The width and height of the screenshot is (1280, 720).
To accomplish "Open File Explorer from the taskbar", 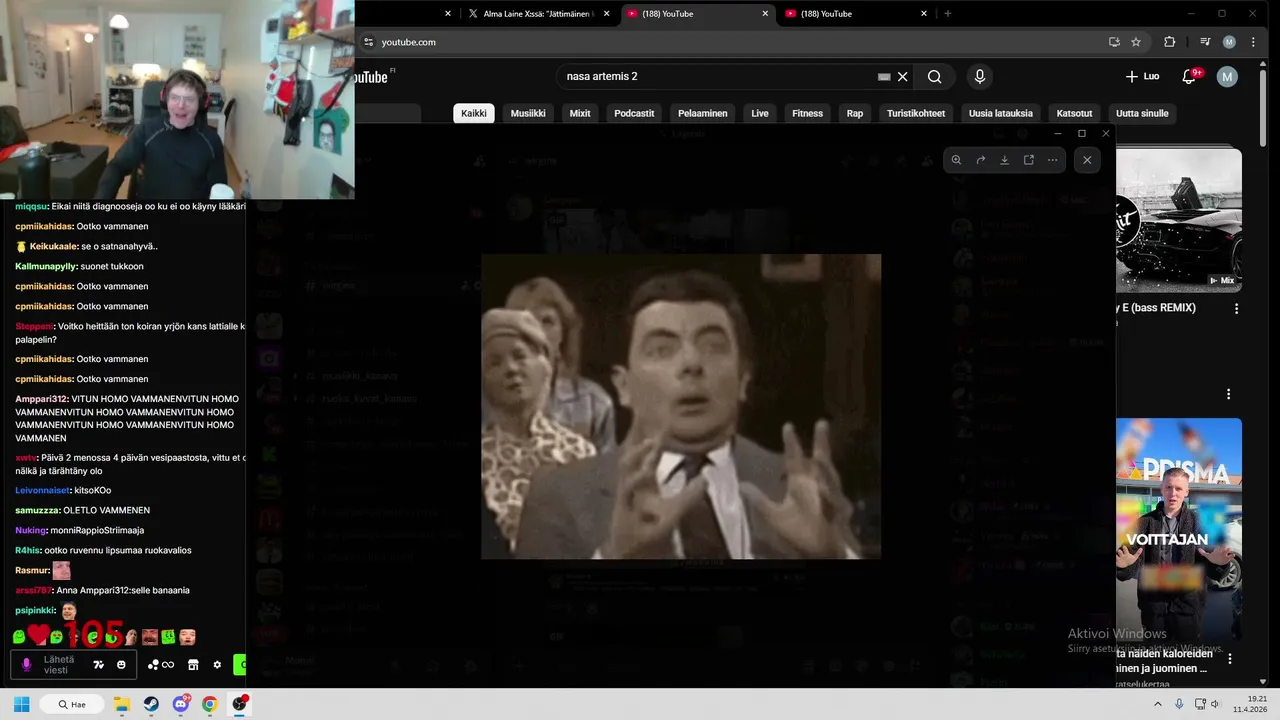I will tap(122, 704).
